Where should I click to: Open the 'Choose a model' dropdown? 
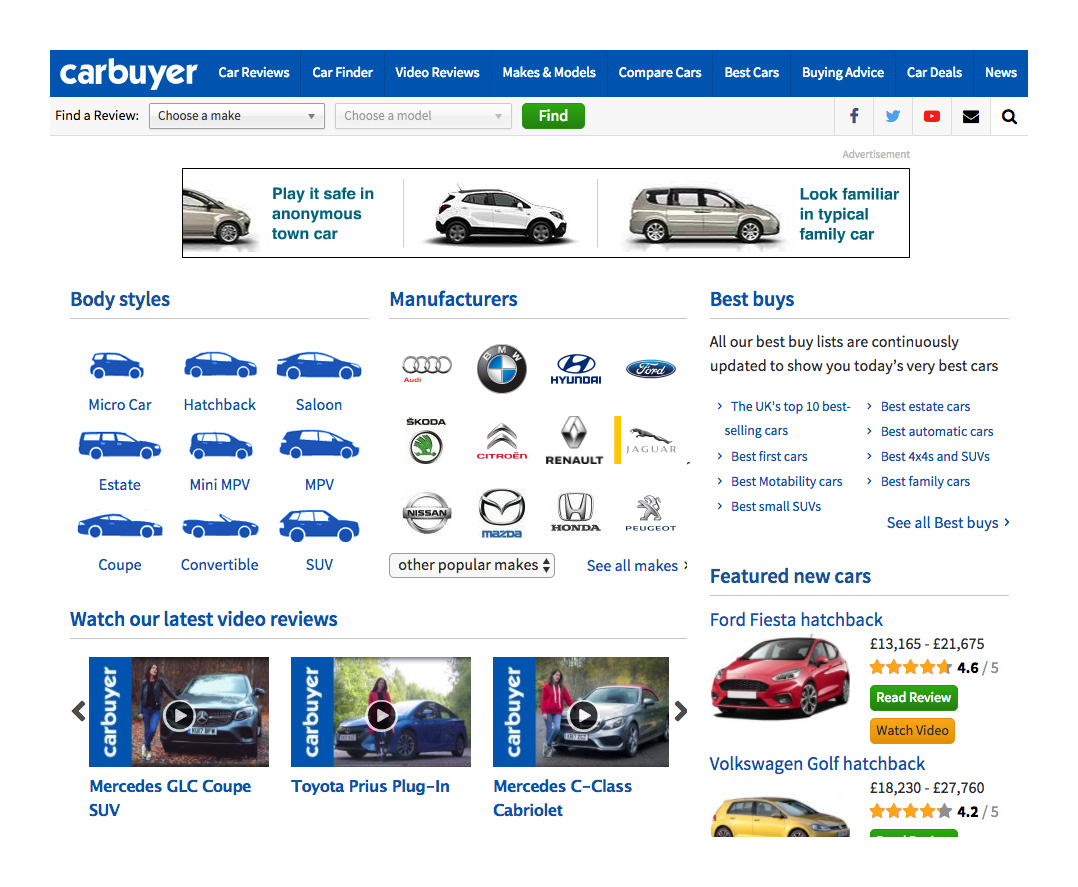coord(423,116)
